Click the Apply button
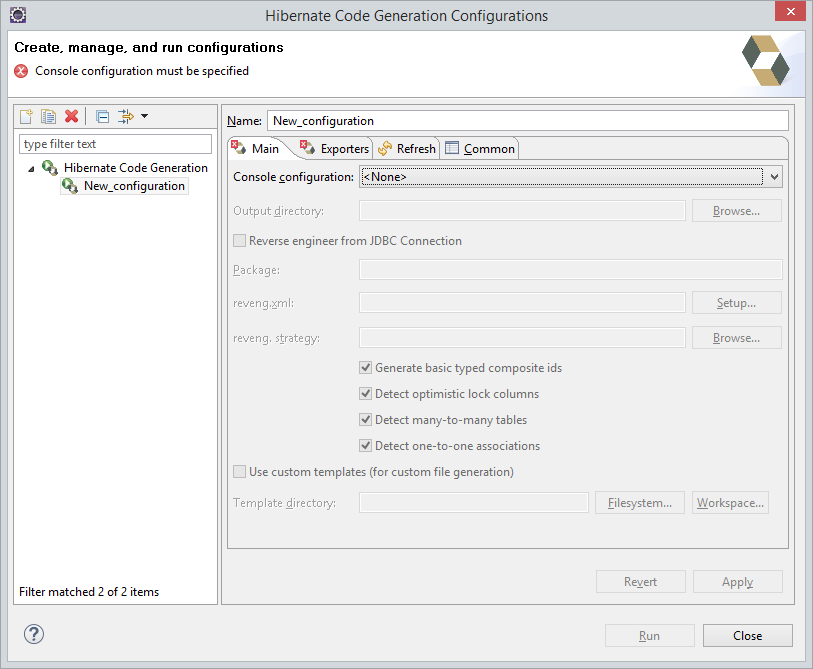This screenshot has height=669, width=813. (738, 581)
